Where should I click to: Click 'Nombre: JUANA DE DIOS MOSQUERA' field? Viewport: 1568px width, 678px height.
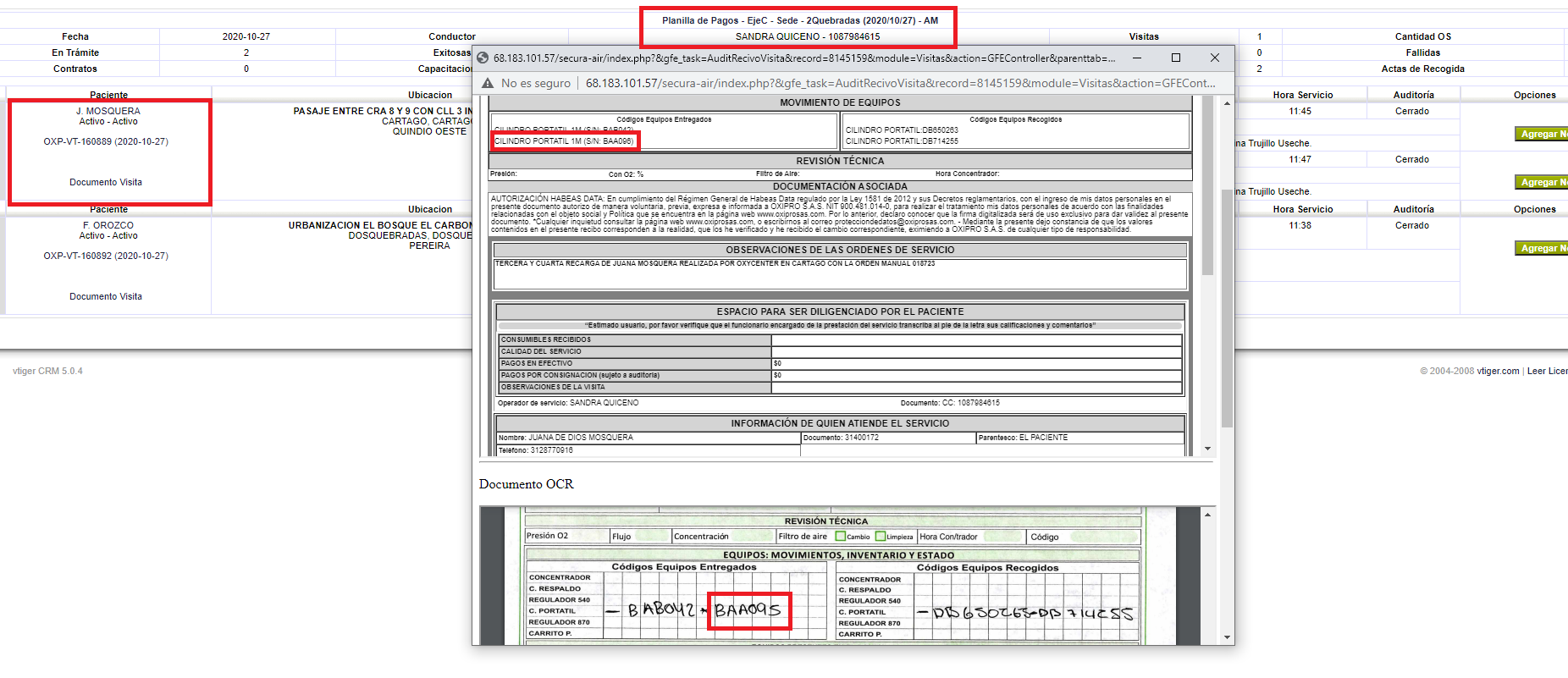click(x=566, y=438)
